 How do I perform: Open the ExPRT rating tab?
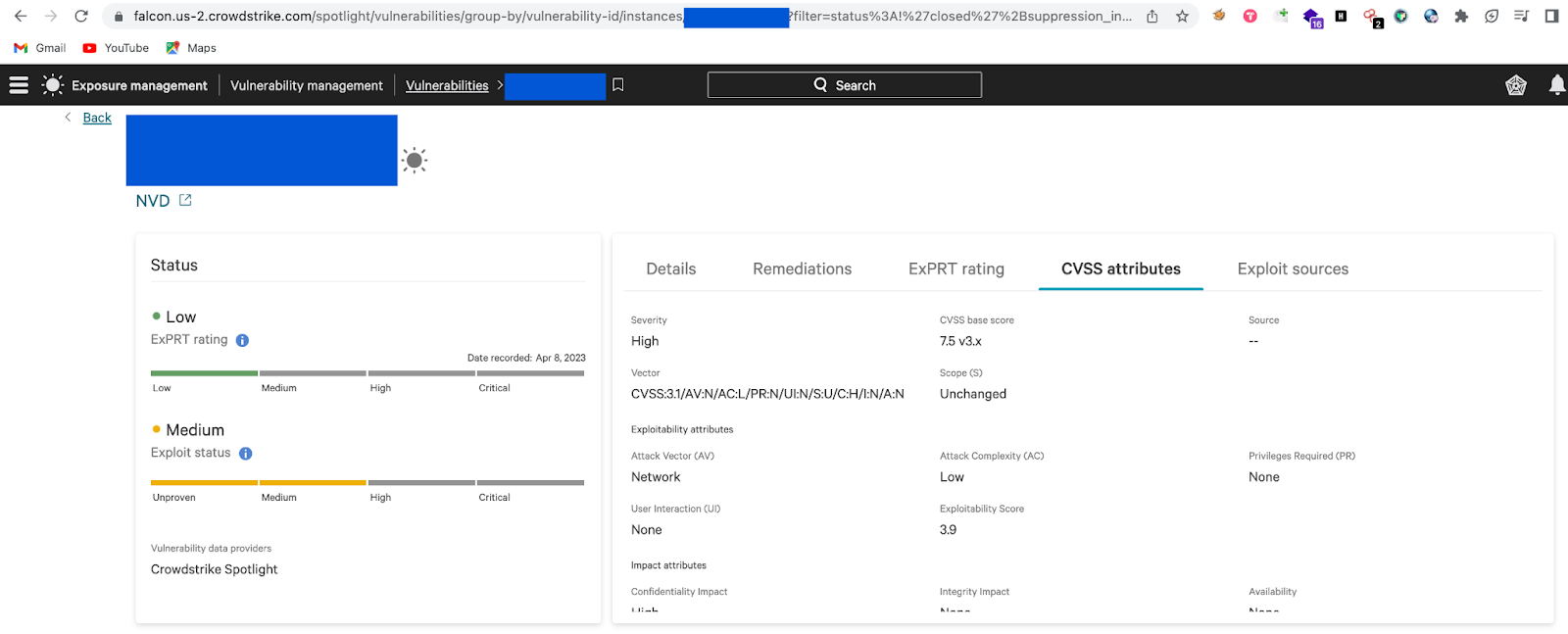click(956, 268)
